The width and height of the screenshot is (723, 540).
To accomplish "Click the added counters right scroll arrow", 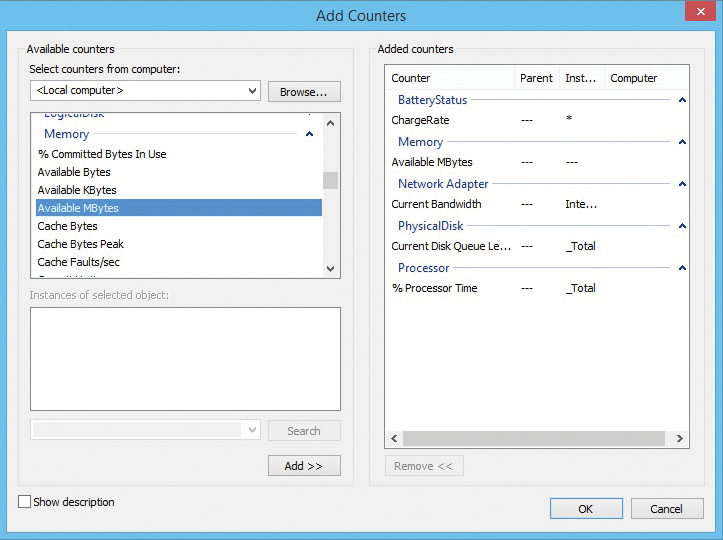I will 680,439.
